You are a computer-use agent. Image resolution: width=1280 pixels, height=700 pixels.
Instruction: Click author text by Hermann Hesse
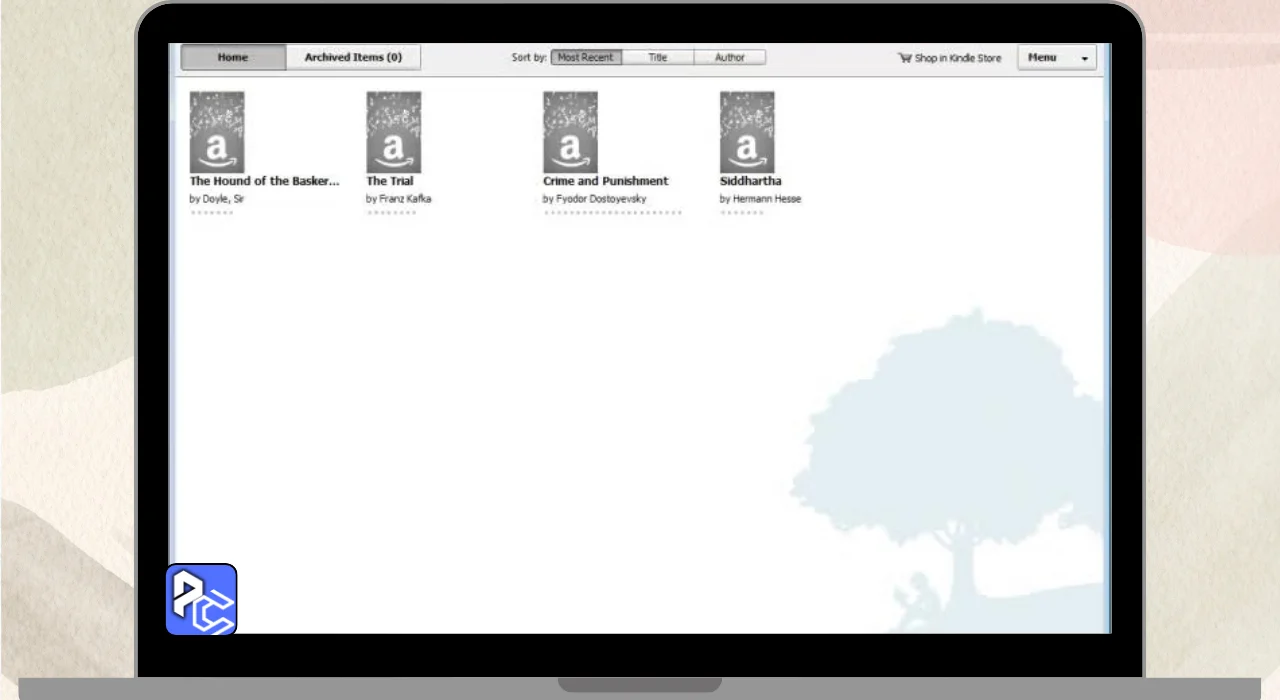click(761, 199)
